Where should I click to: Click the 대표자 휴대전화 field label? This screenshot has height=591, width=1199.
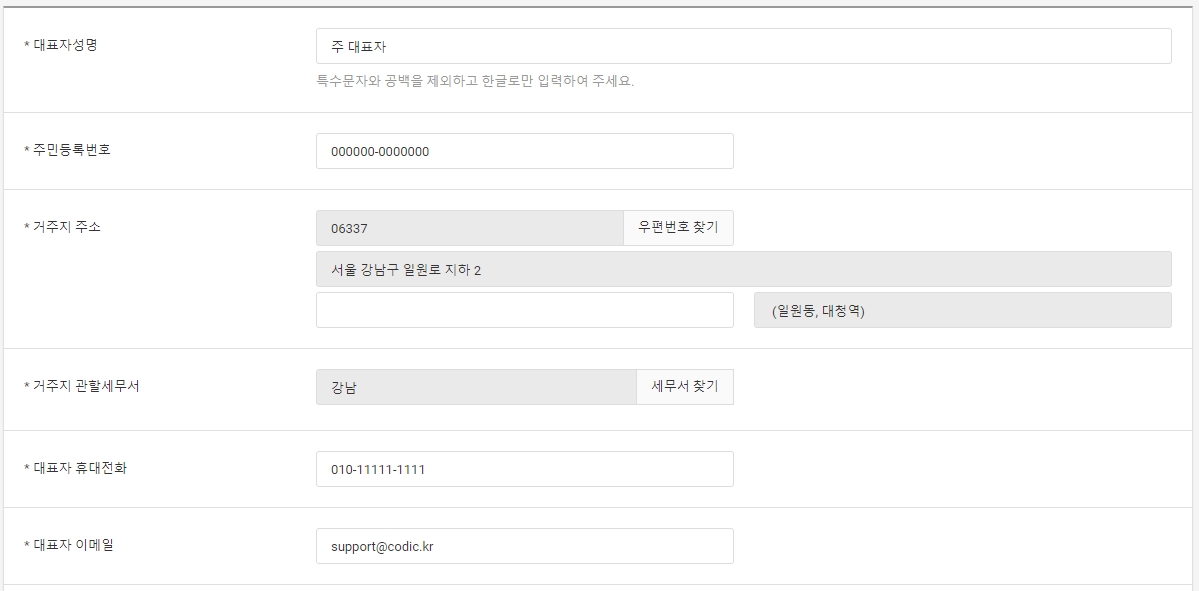(80, 467)
